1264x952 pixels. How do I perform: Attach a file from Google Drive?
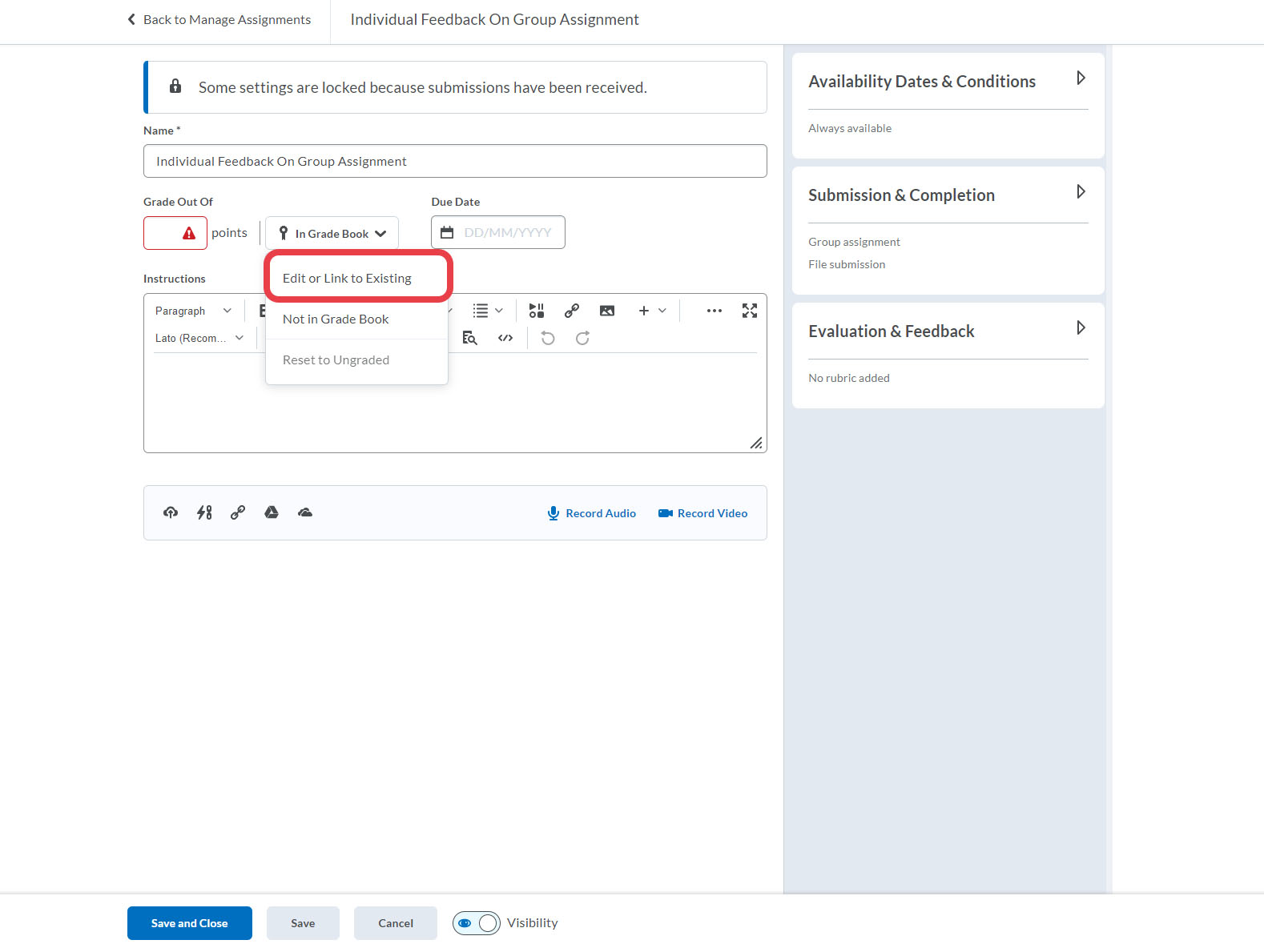coord(272,512)
